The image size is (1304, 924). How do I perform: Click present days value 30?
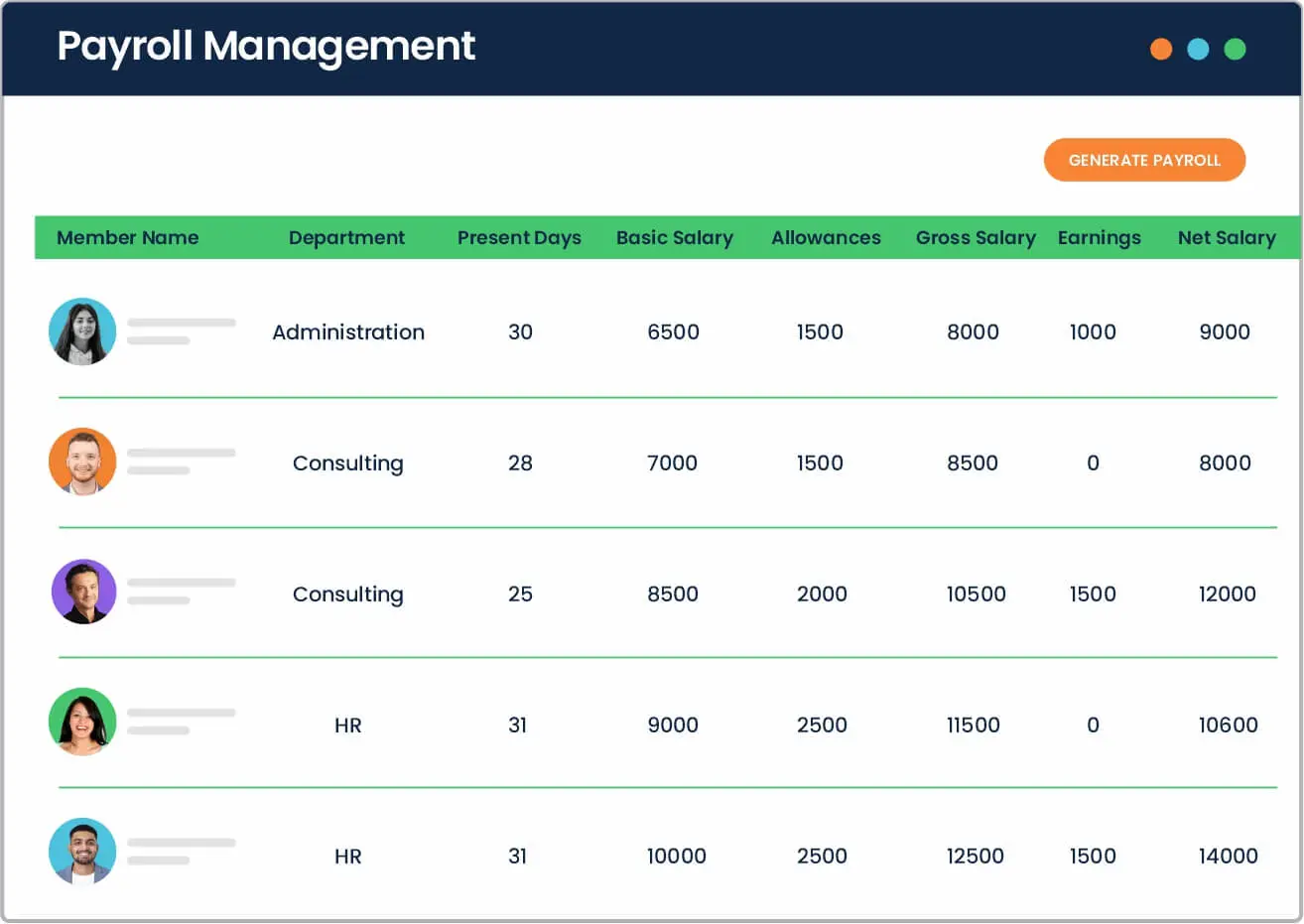click(x=520, y=332)
